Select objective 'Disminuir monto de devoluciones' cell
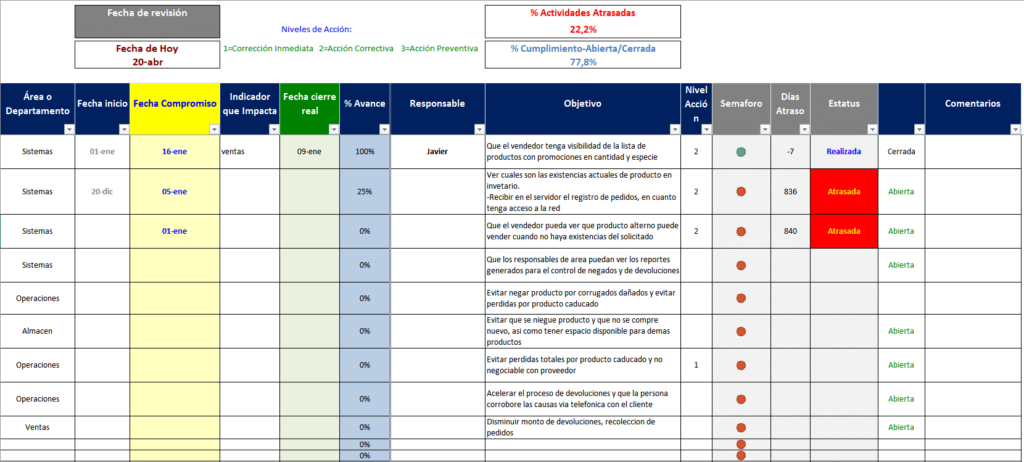The width and height of the screenshot is (1024, 462). pyautogui.click(x=583, y=427)
